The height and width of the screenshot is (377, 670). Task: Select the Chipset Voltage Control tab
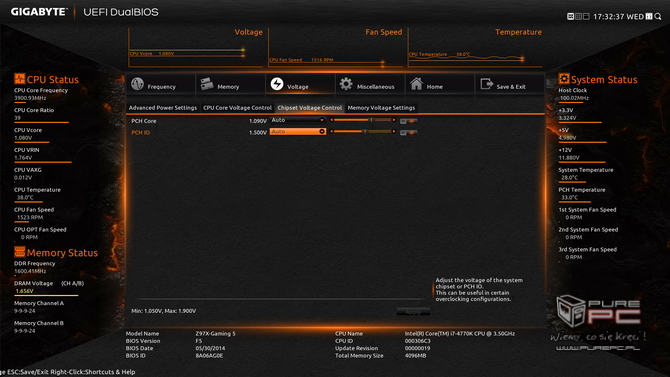point(310,108)
